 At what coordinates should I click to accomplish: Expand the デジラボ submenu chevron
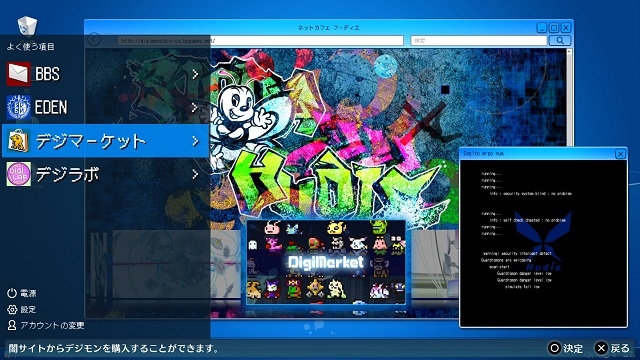[195, 174]
